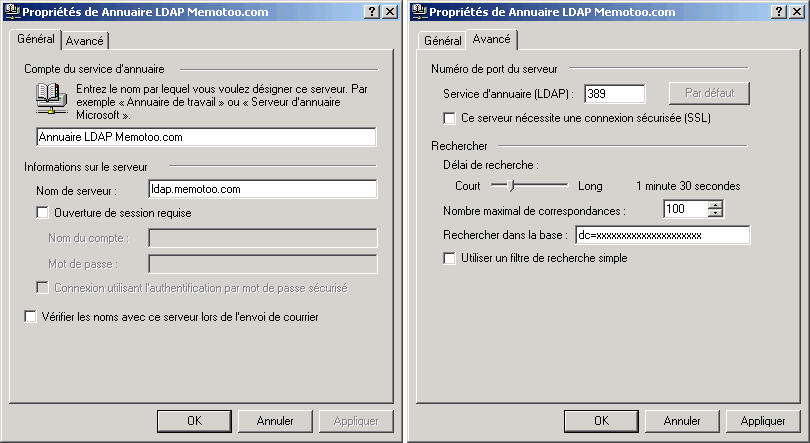Click Appliquer button in right dialog
Image resolution: width=810 pixels, height=443 pixels.
[762, 421]
